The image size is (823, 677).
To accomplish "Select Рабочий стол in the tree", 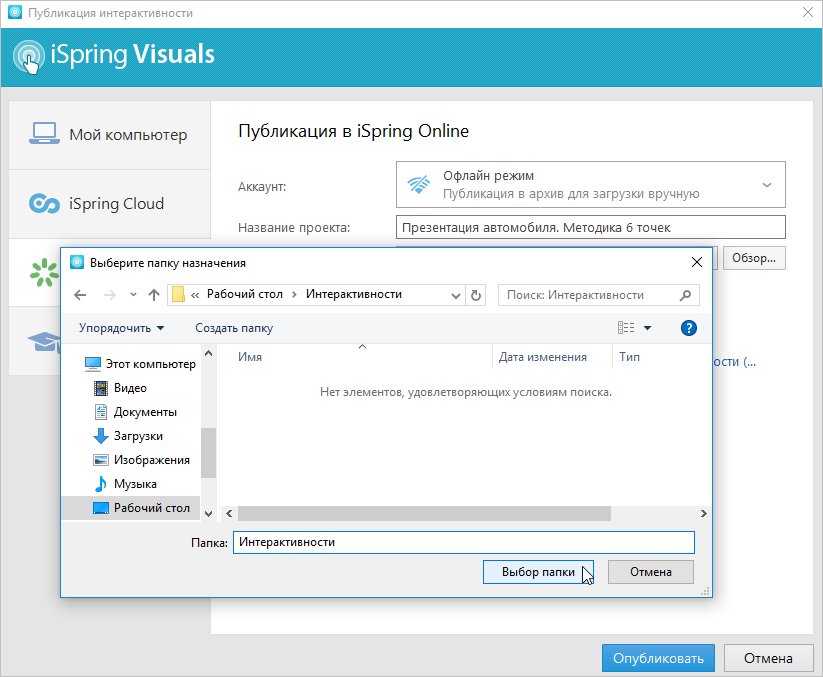I will [x=131, y=508].
